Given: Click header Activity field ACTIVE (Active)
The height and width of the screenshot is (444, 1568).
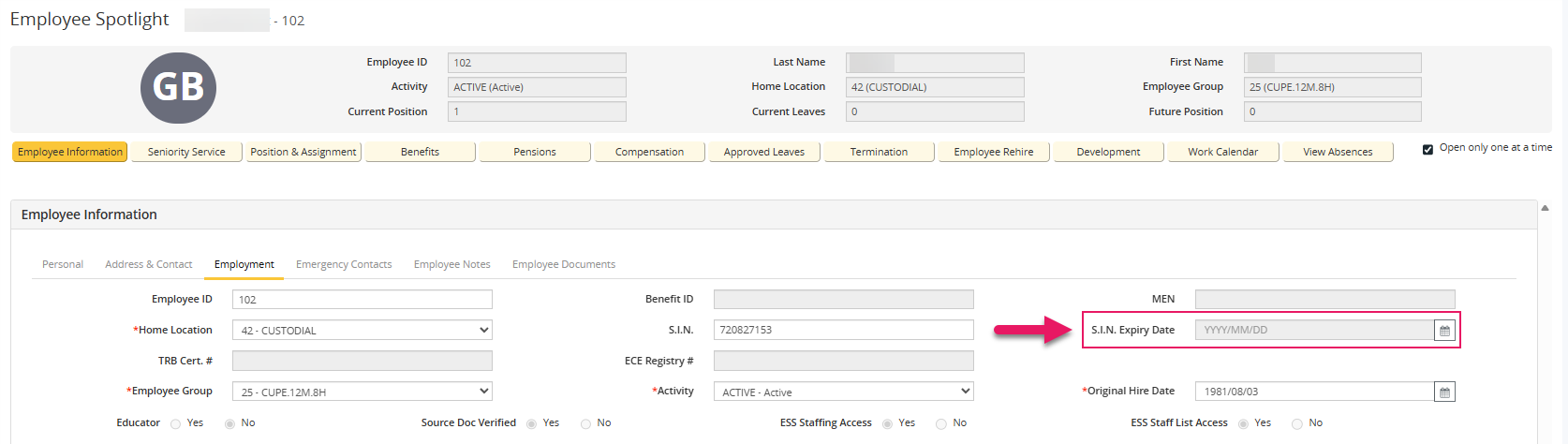Looking at the screenshot, I should 537,87.
